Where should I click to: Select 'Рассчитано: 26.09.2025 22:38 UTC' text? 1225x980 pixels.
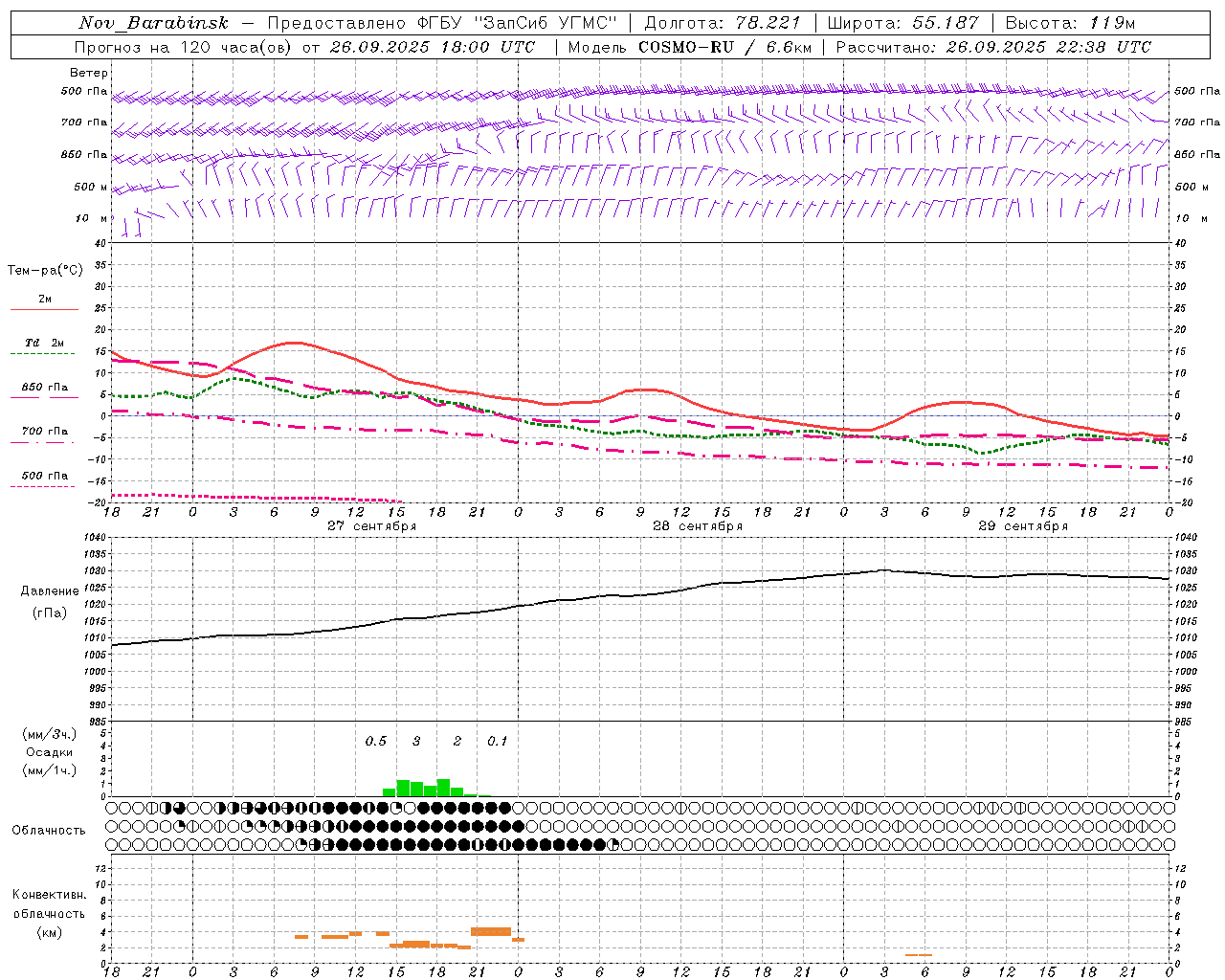click(x=993, y=47)
